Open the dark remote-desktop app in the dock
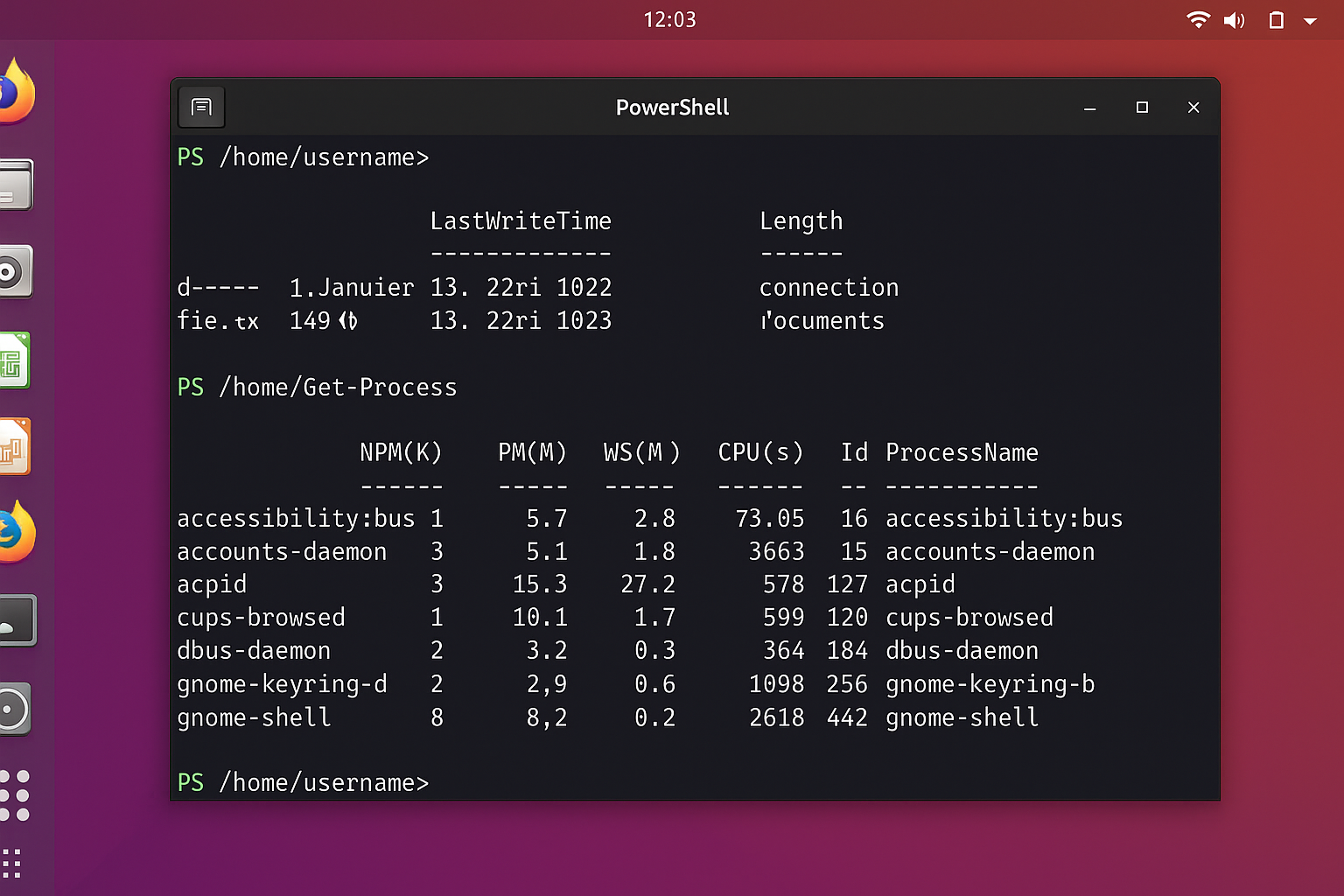1344x896 pixels. click(16, 620)
